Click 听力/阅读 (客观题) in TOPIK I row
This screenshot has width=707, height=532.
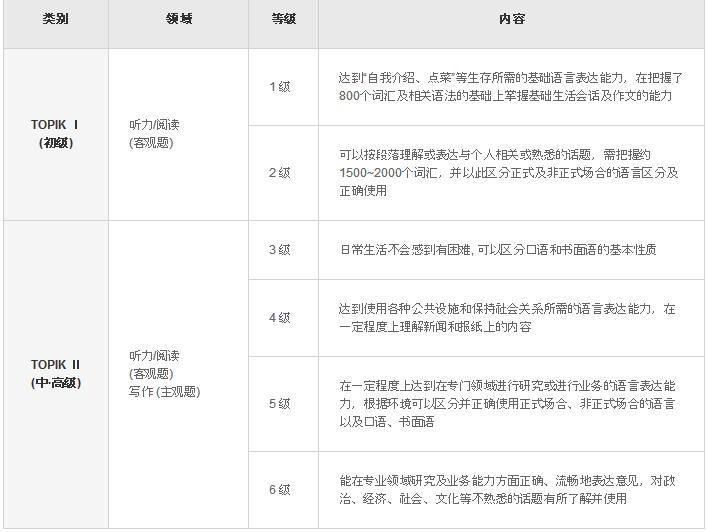point(154,134)
